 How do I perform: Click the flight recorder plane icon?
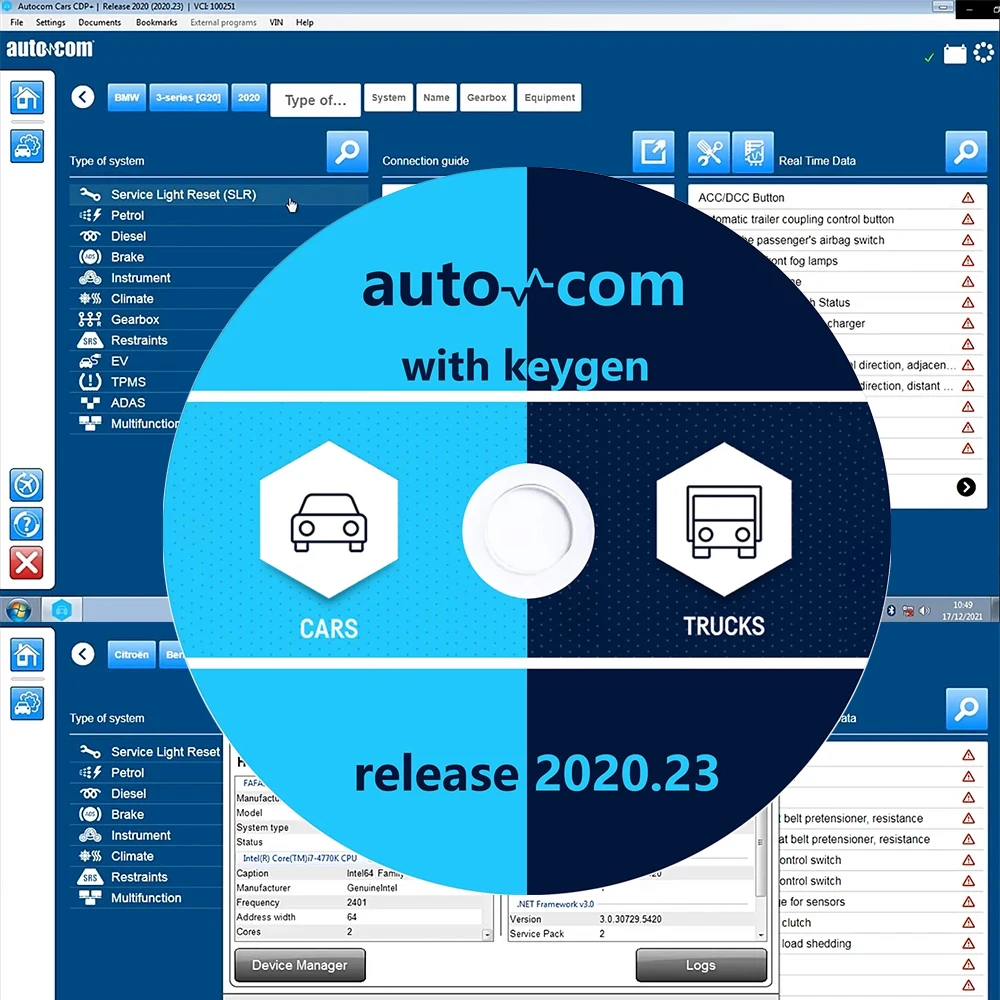click(26, 485)
